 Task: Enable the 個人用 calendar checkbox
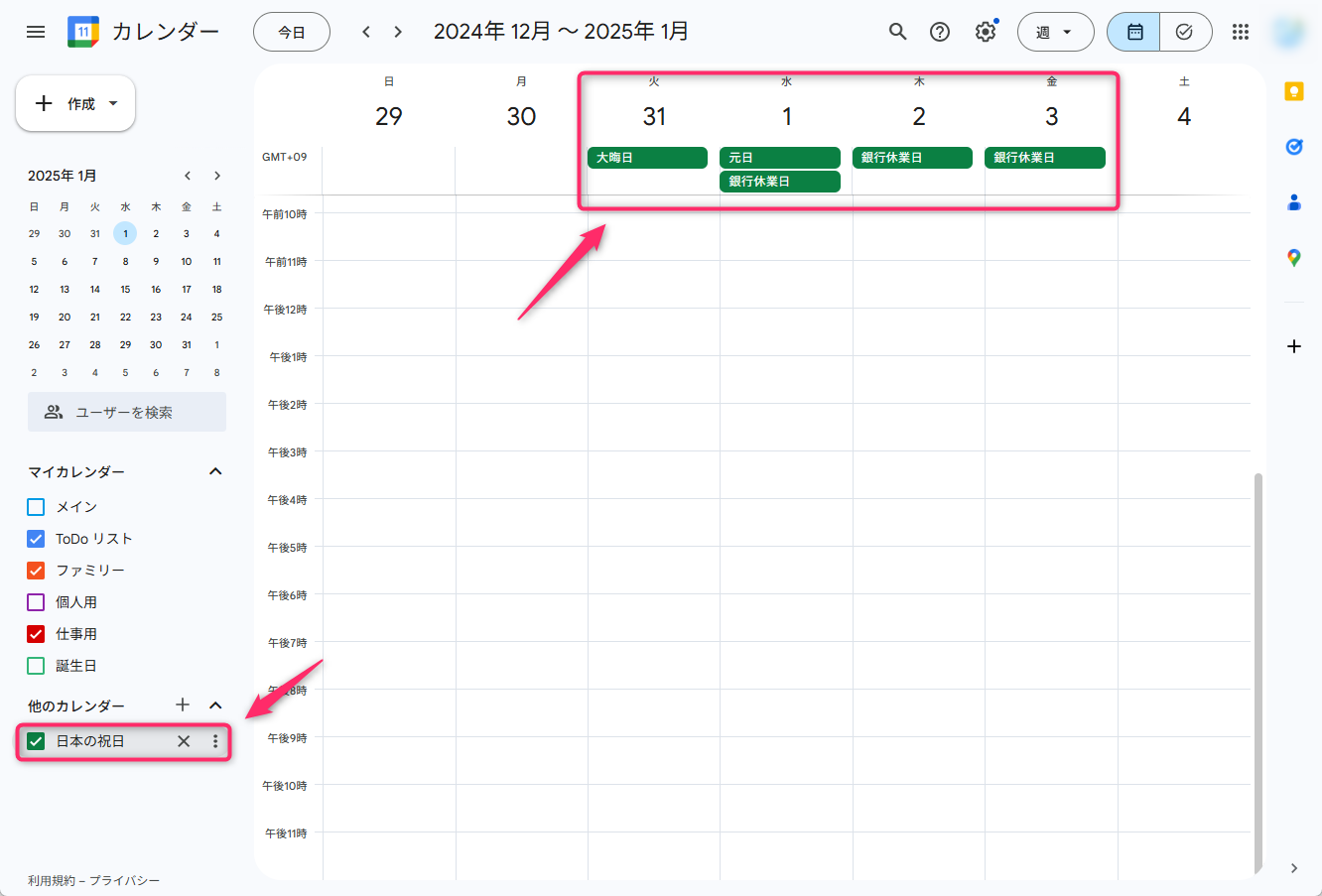pos(35,601)
